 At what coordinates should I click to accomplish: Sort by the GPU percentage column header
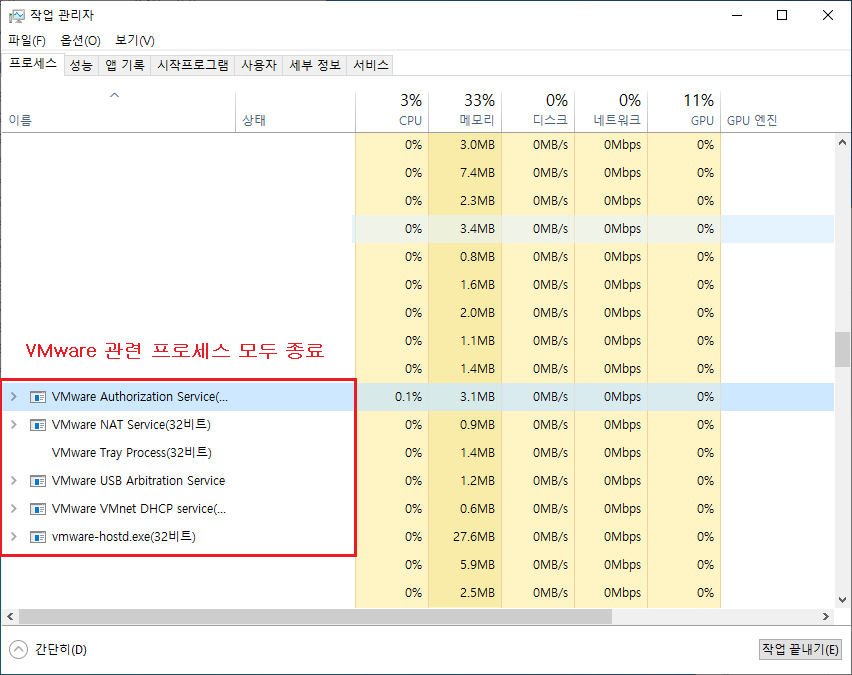tap(684, 111)
